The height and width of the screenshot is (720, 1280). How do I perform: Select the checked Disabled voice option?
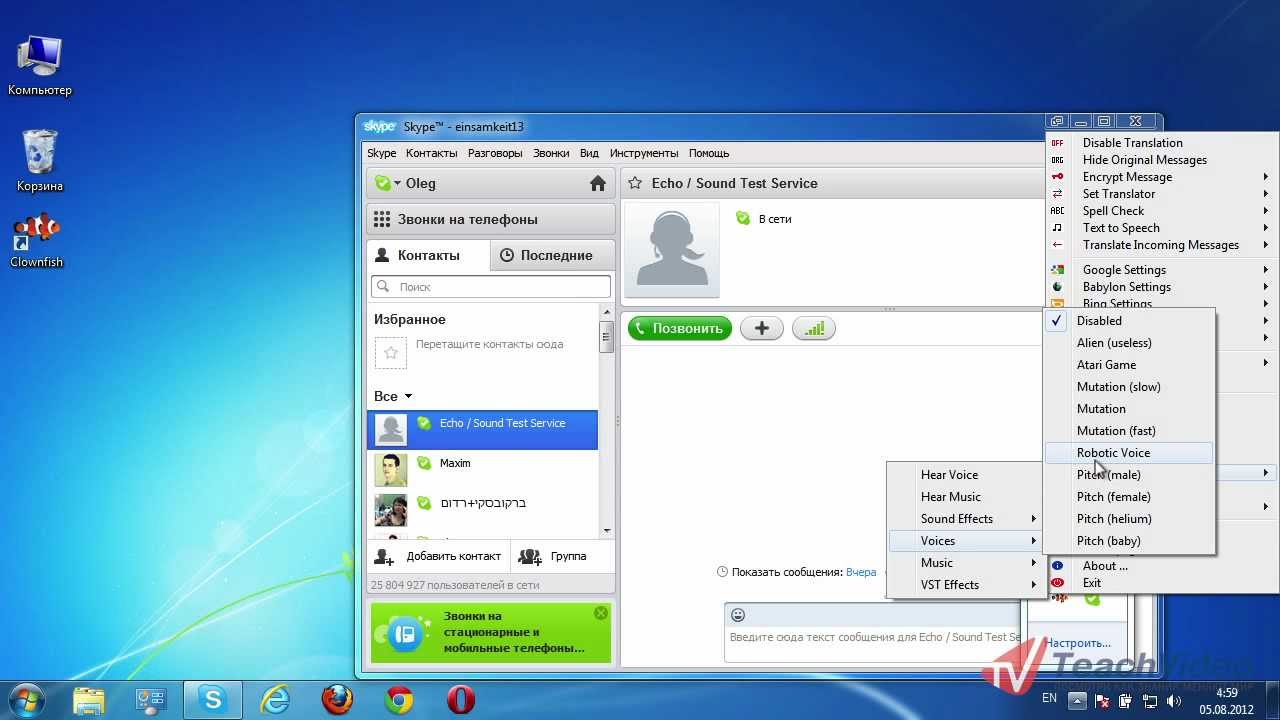[1130, 321]
